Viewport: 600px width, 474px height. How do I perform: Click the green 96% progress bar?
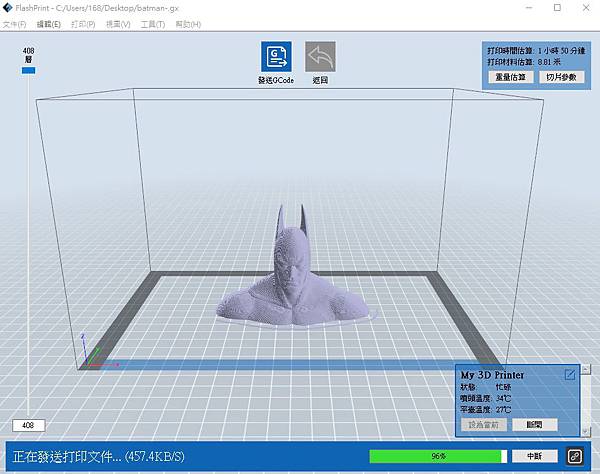(438, 456)
